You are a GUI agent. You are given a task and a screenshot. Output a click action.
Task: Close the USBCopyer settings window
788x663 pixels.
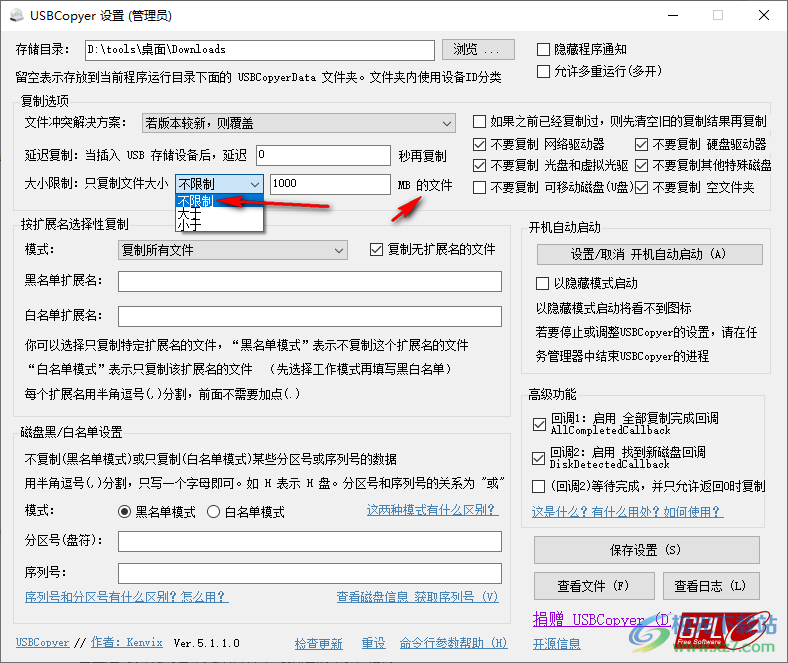pyautogui.click(x=764, y=16)
